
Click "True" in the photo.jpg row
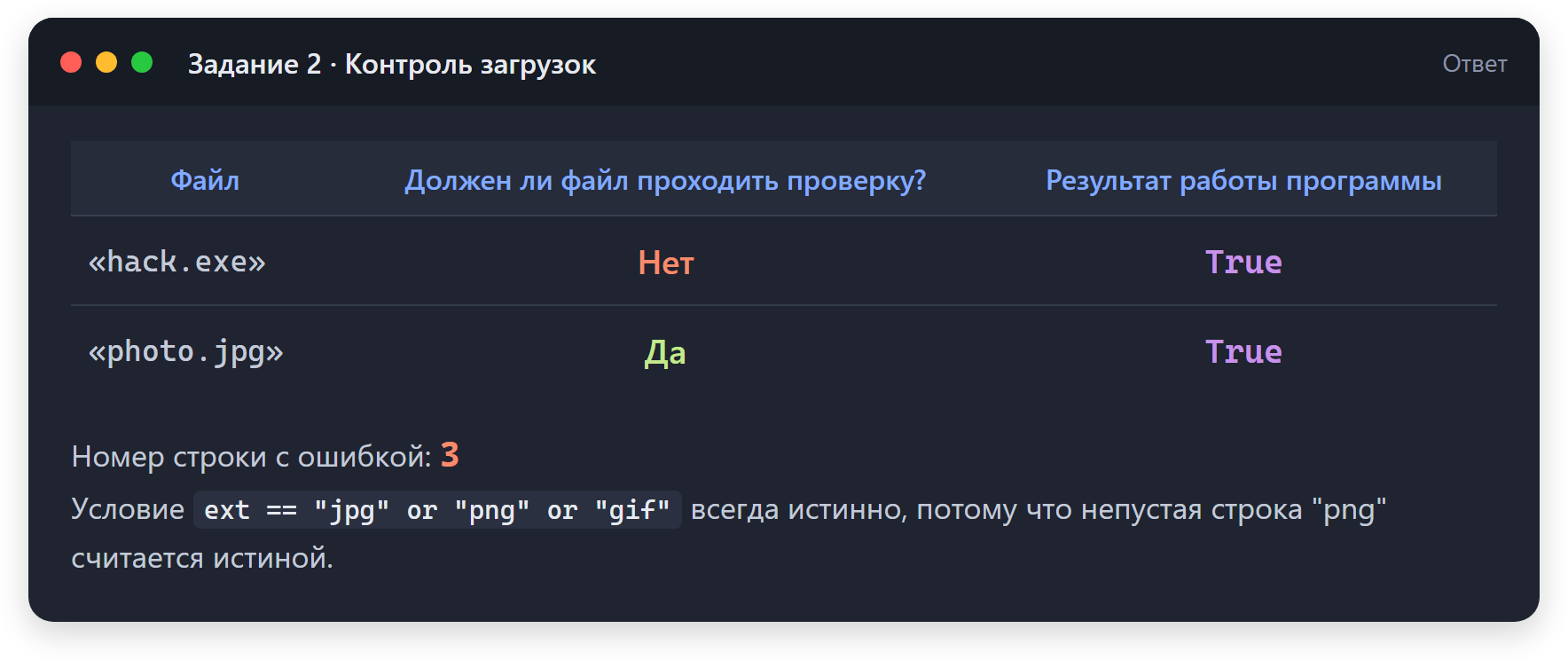(x=1243, y=351)
